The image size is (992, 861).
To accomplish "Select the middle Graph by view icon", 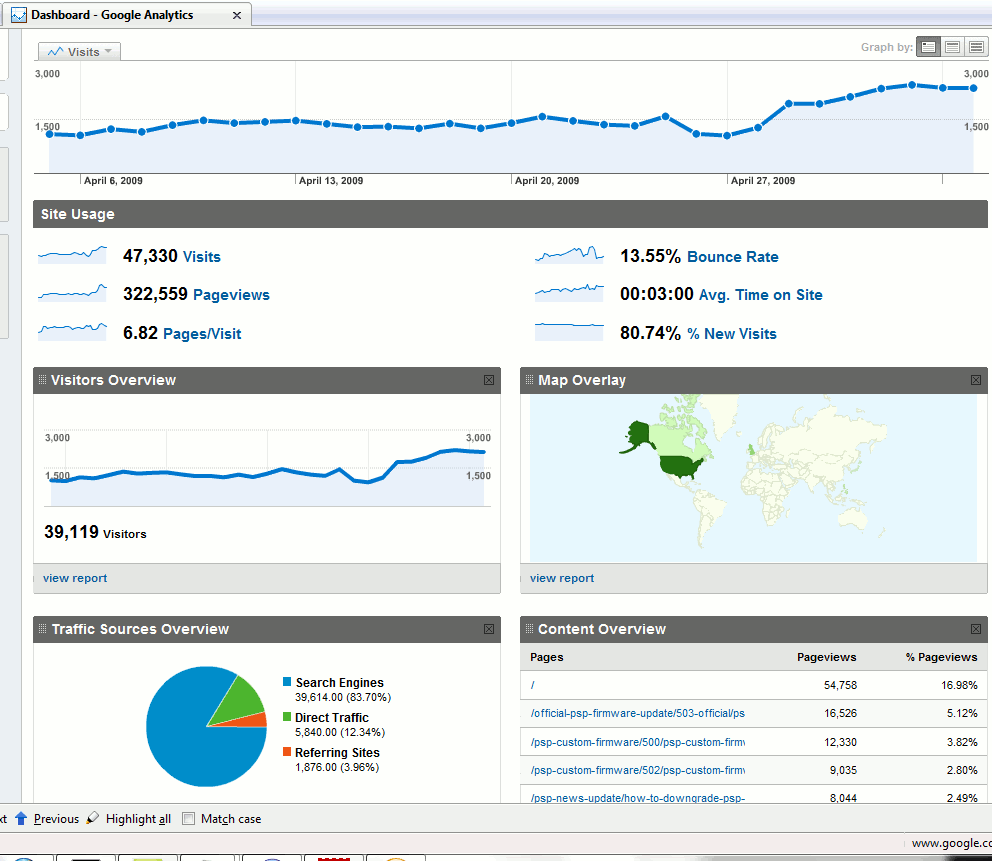I will 952,47.
